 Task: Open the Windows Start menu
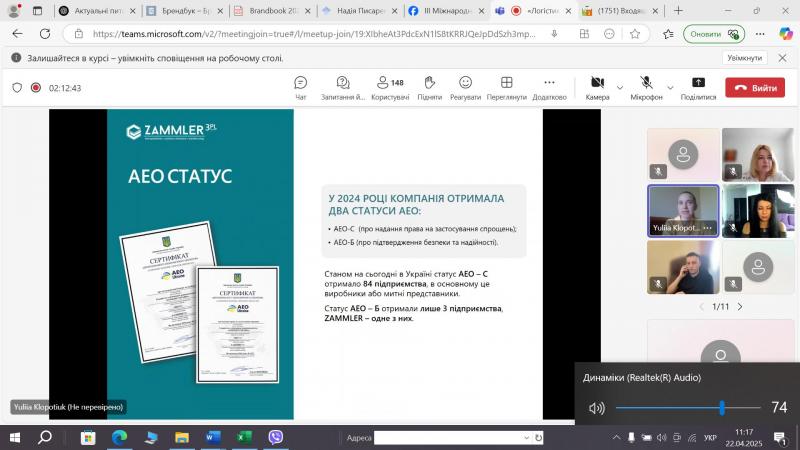15,438
